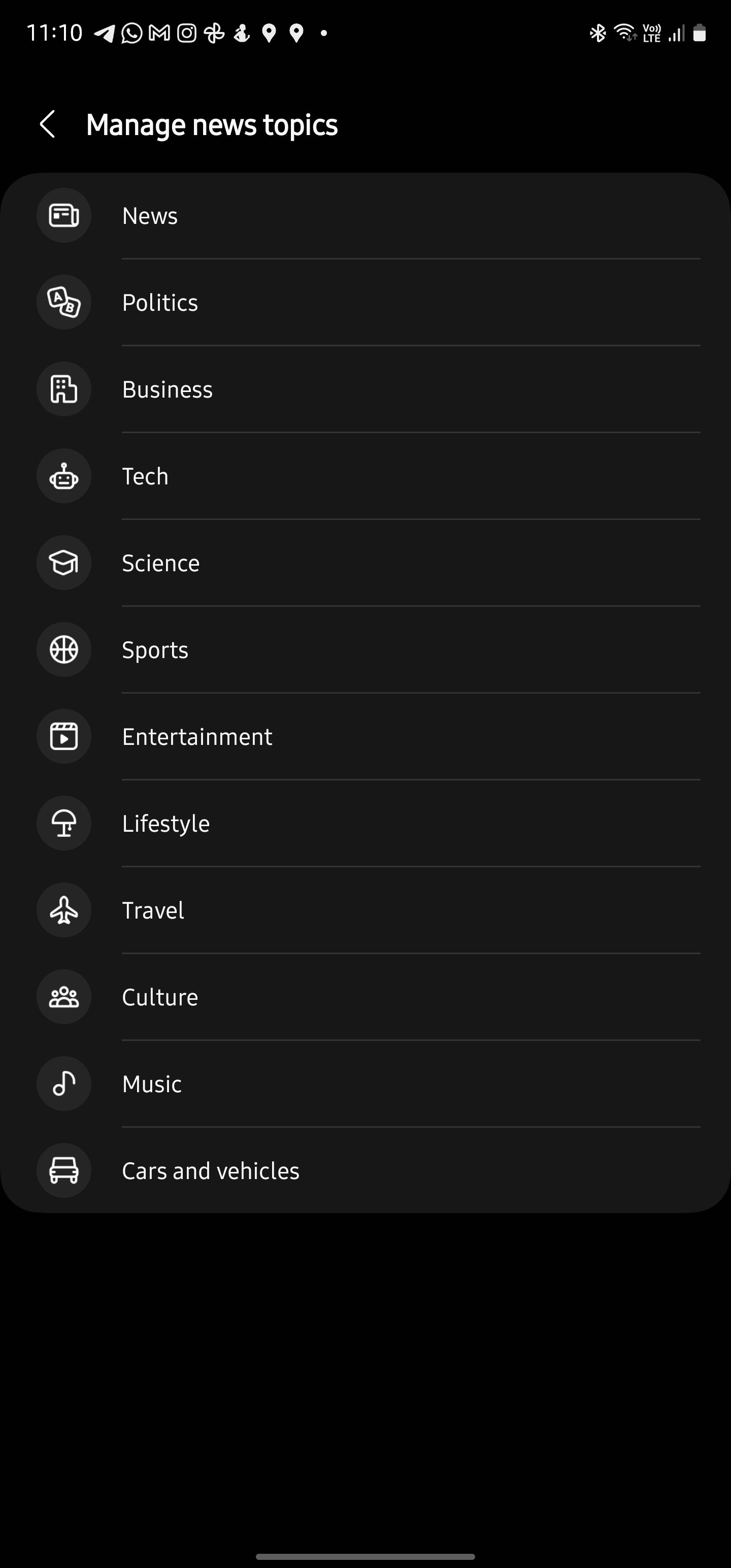
Task: Tap the Bluetooth status bar icon
Action: [x=597, y=33]
